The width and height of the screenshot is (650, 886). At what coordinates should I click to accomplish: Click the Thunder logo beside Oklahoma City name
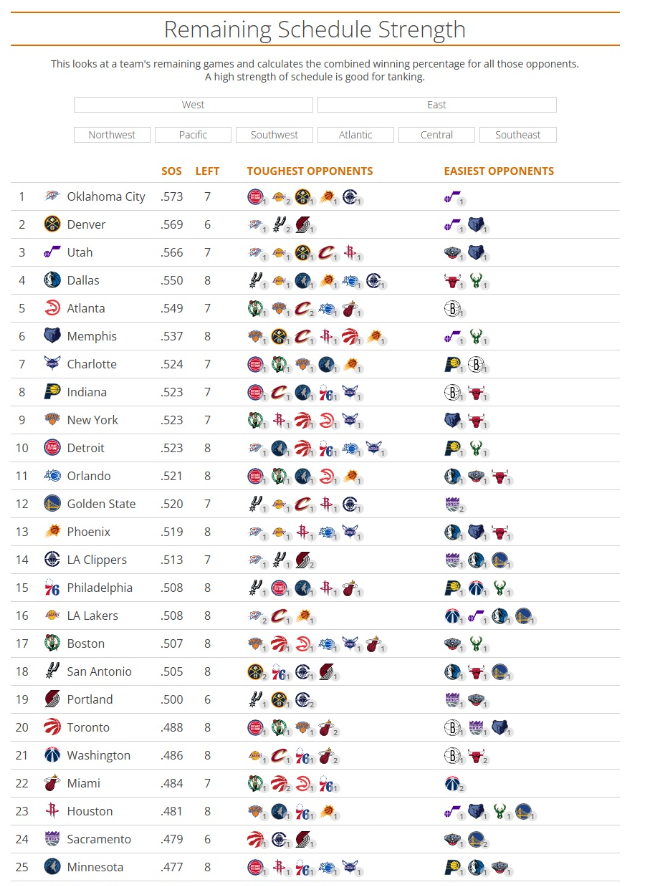(x=52, y=197)
